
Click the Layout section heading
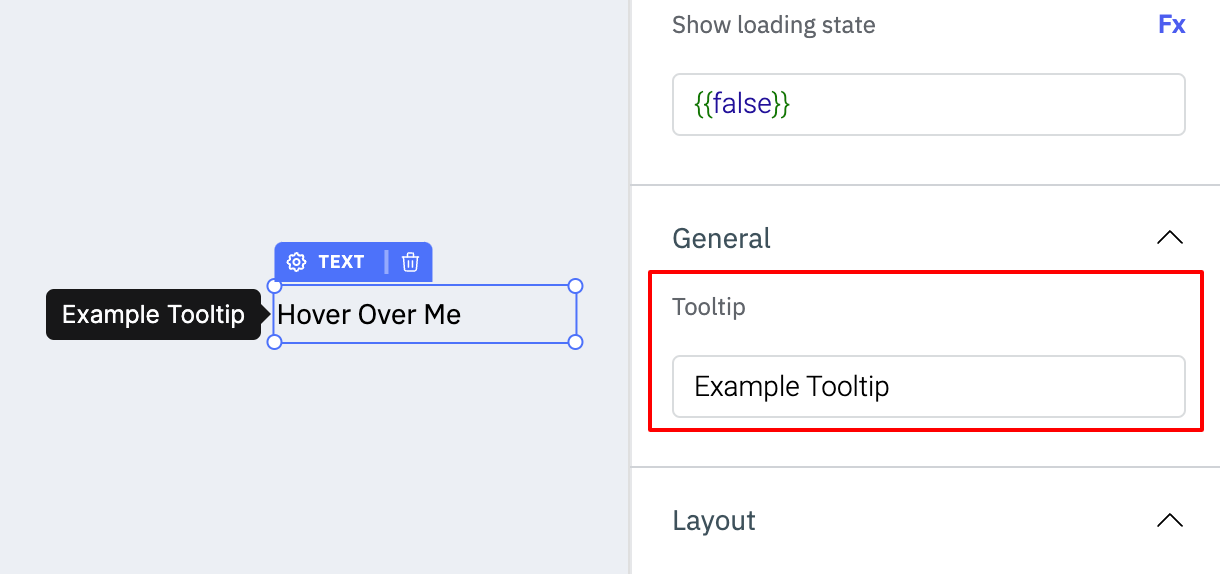(x=714, y=520)
